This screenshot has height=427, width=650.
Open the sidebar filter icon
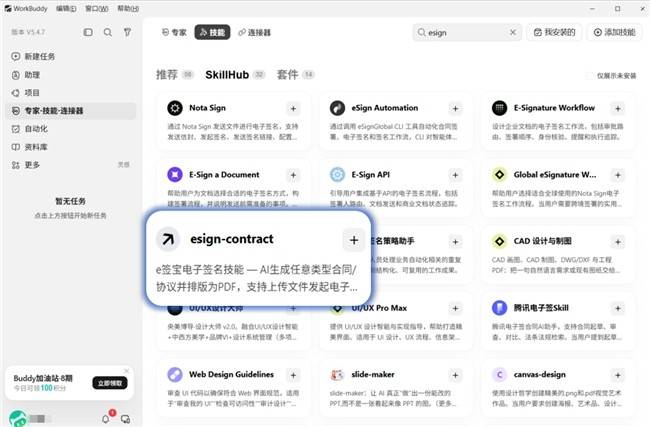(127, 32)
